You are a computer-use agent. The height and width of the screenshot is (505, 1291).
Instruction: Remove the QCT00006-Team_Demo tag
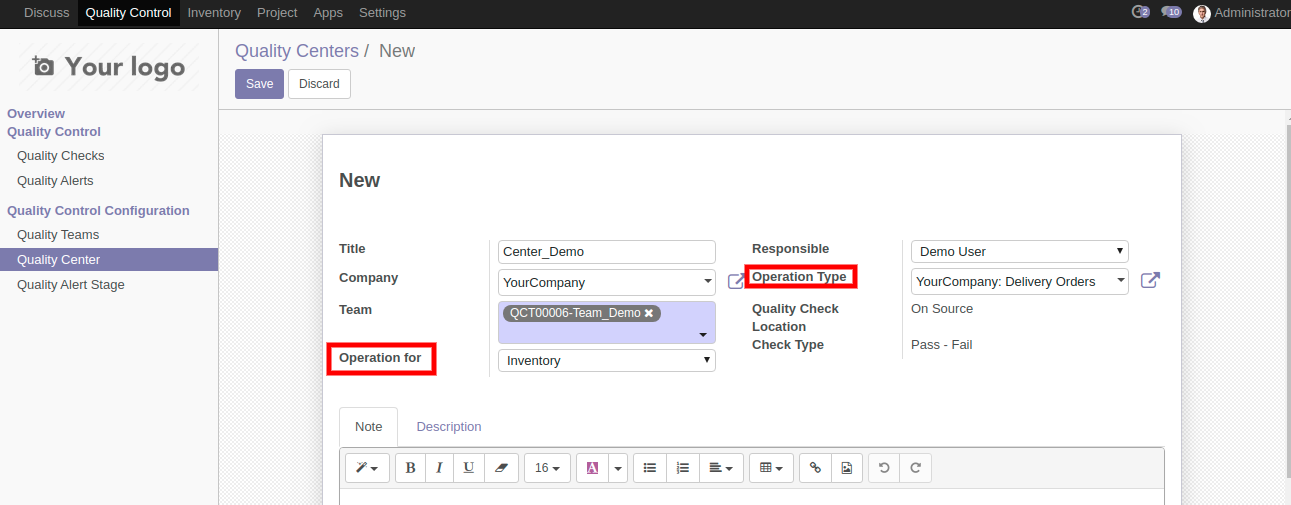coord(649,313)
